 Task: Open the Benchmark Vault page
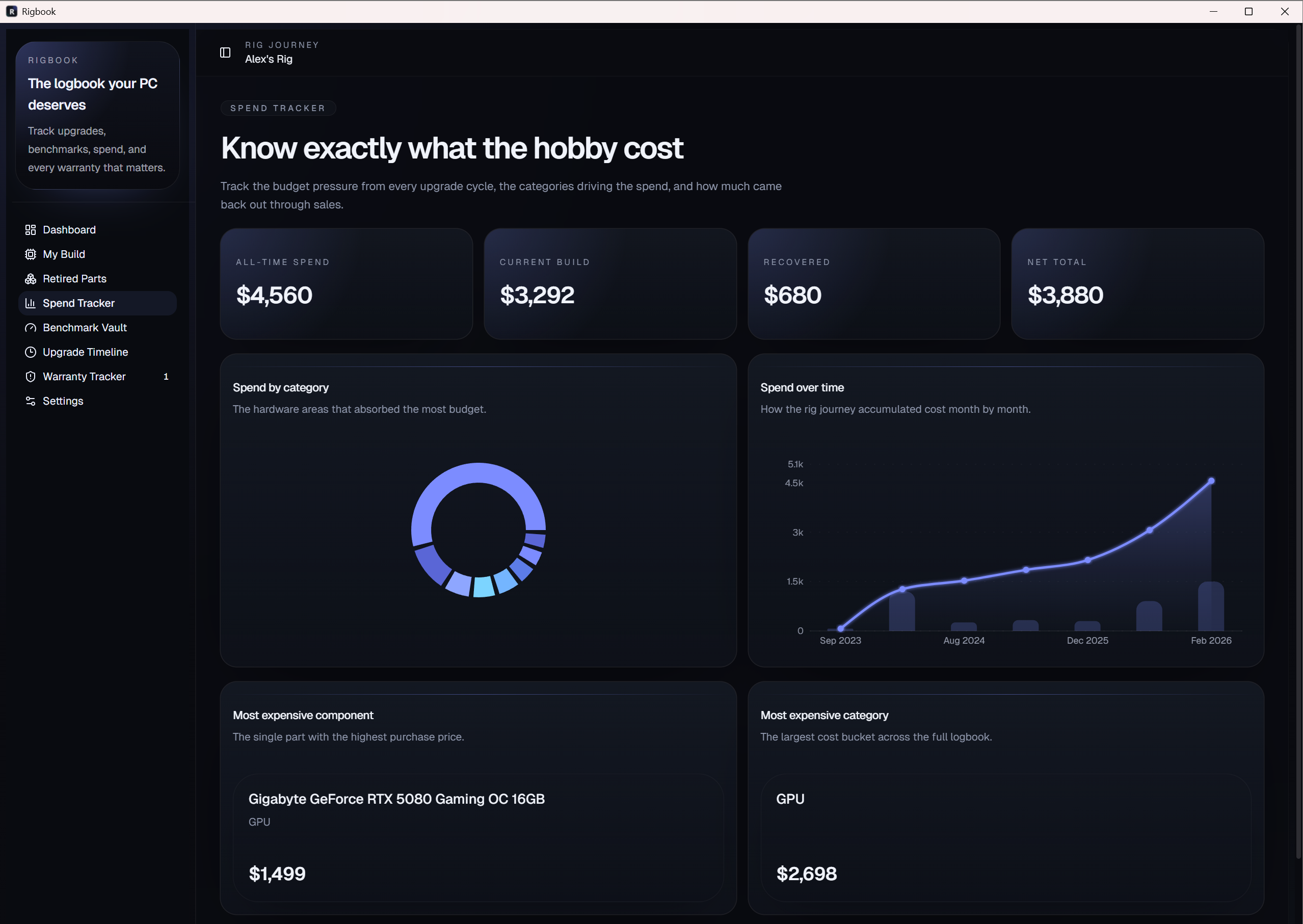tap(85, 328)
